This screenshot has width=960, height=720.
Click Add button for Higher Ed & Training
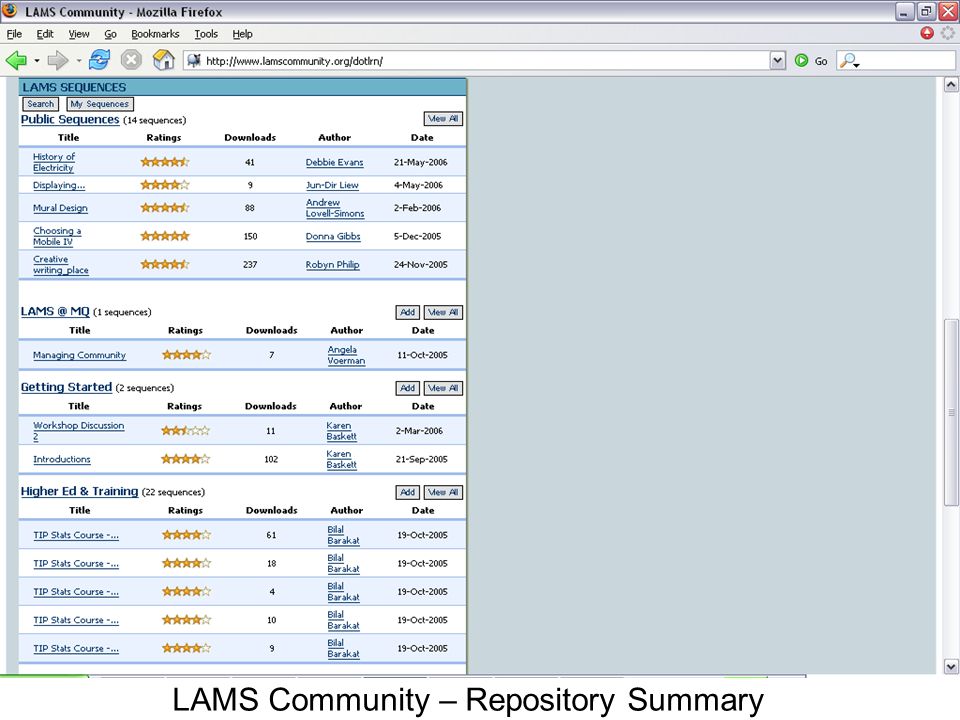point(408,492)
